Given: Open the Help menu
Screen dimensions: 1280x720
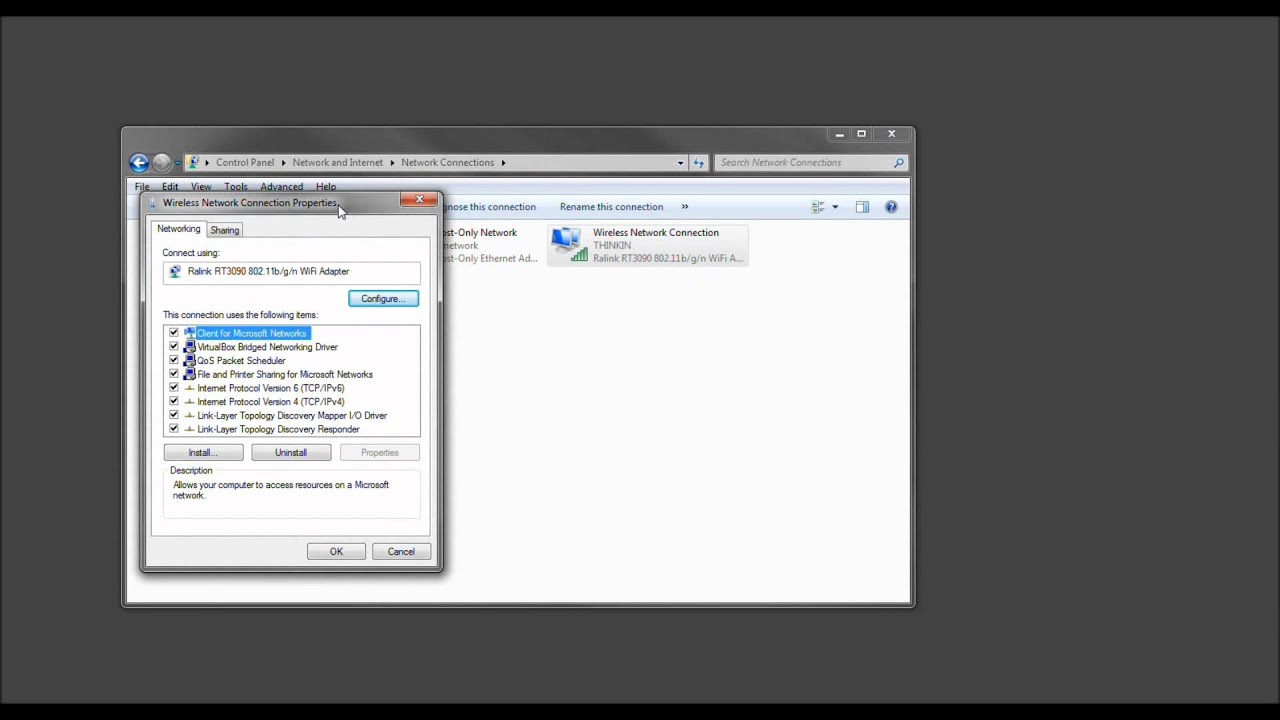Looking at the screenshot, I should click(x=326, y=186).
